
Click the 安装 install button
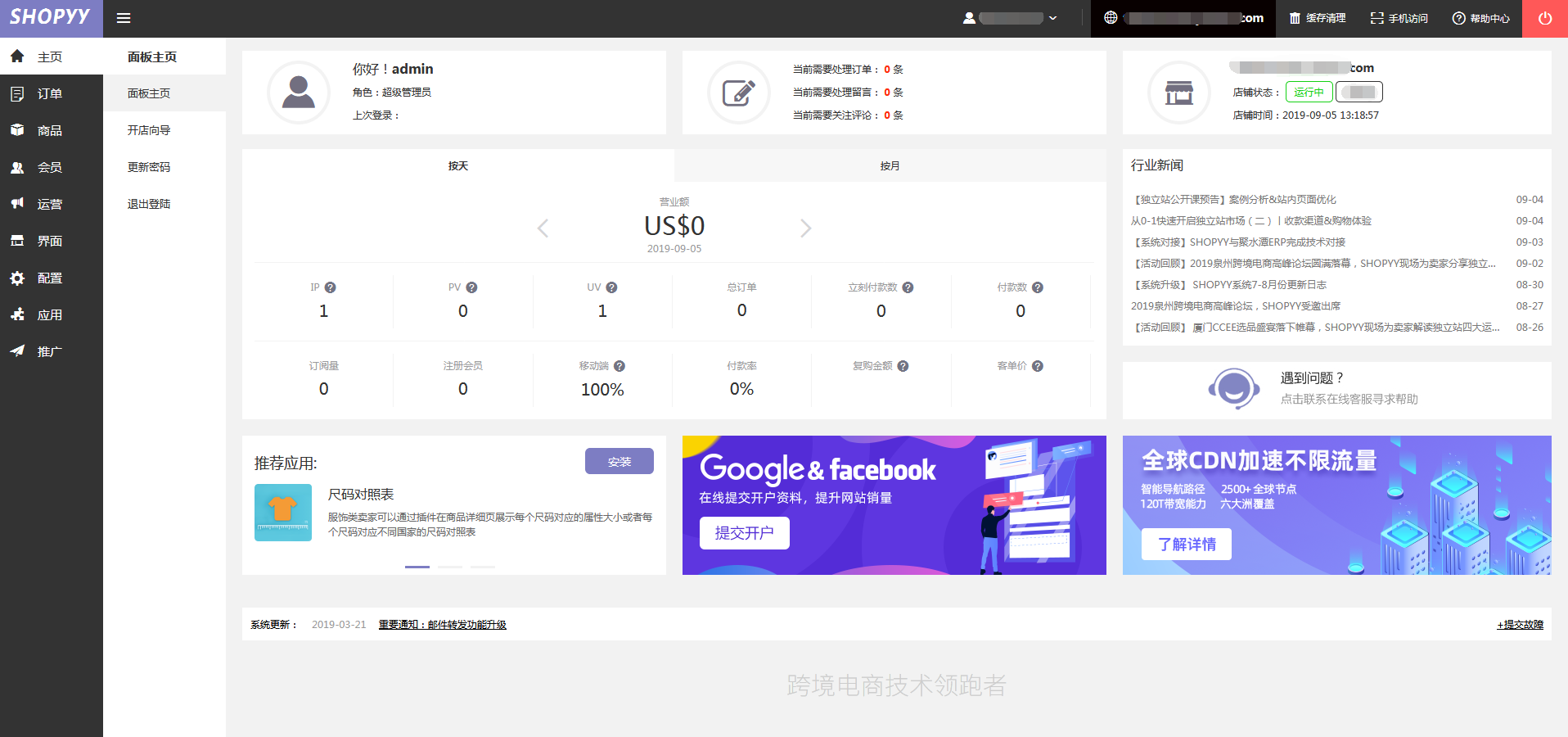[x=620, y=461]
